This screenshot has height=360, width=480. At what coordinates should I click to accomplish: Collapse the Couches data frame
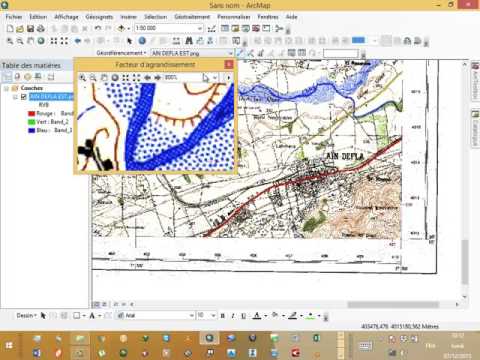(6, 88)
